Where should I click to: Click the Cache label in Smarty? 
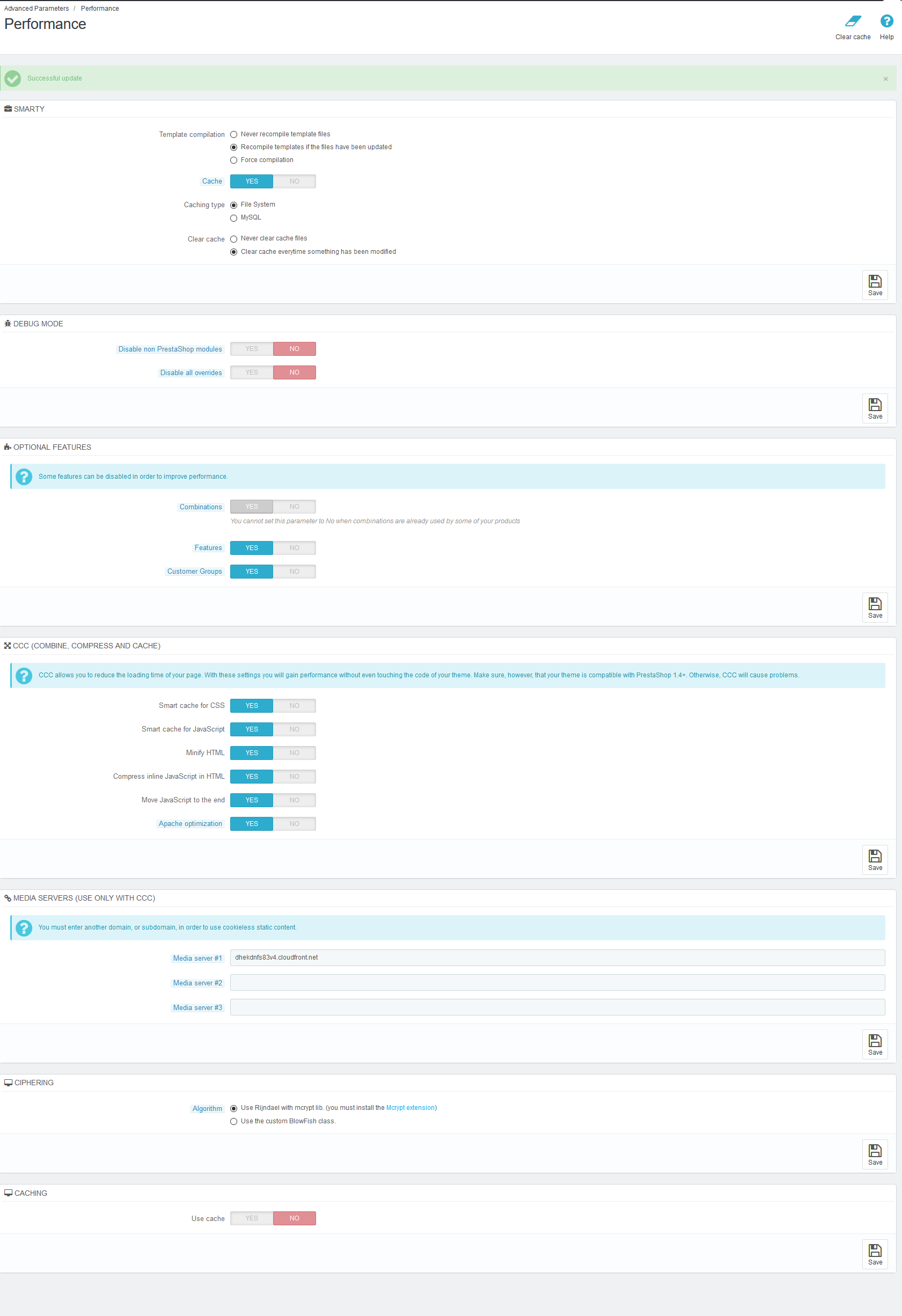click(x=212, y=182)
